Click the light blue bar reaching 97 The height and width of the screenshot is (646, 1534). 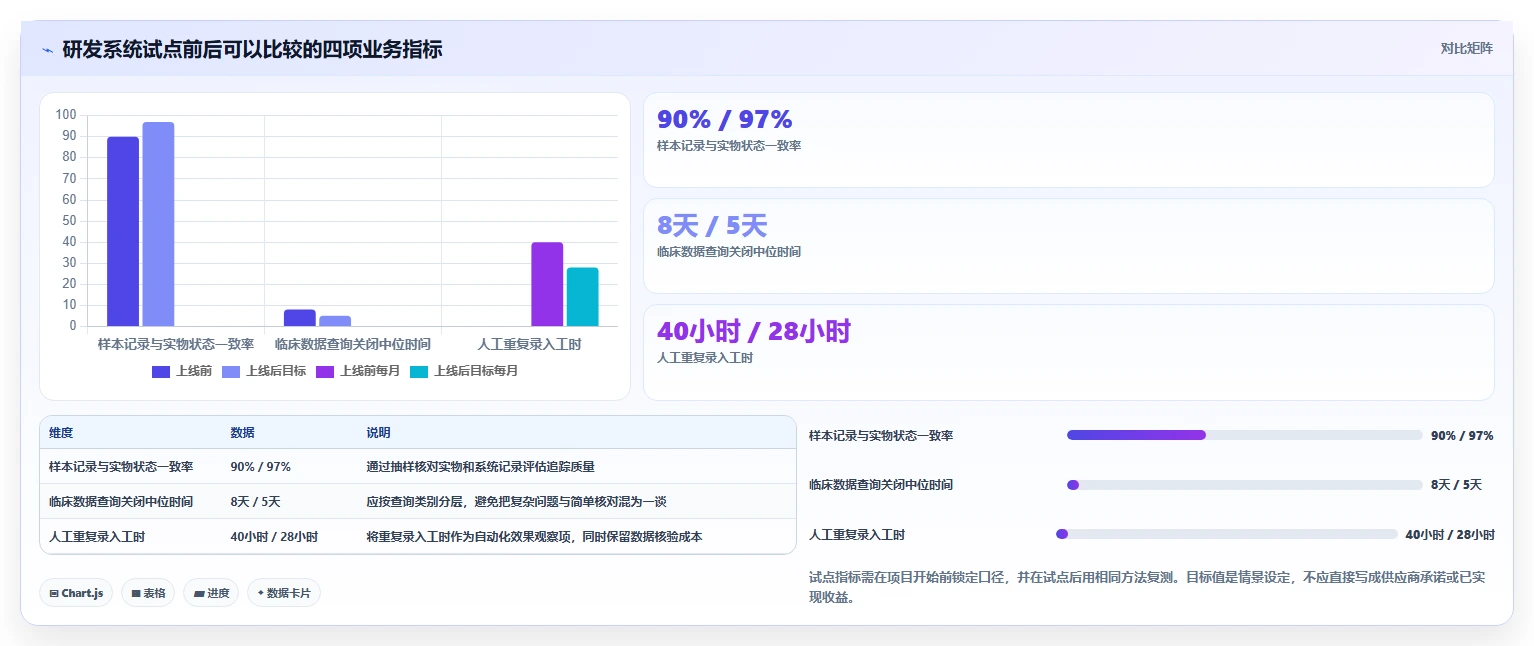click(158, 224)
